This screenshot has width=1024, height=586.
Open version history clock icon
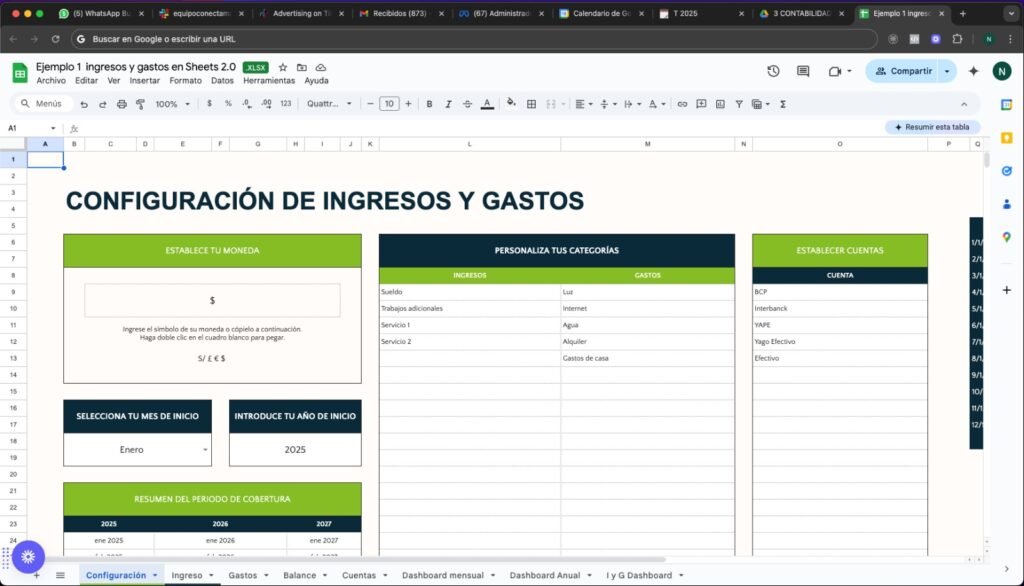(x=773, y=71)
